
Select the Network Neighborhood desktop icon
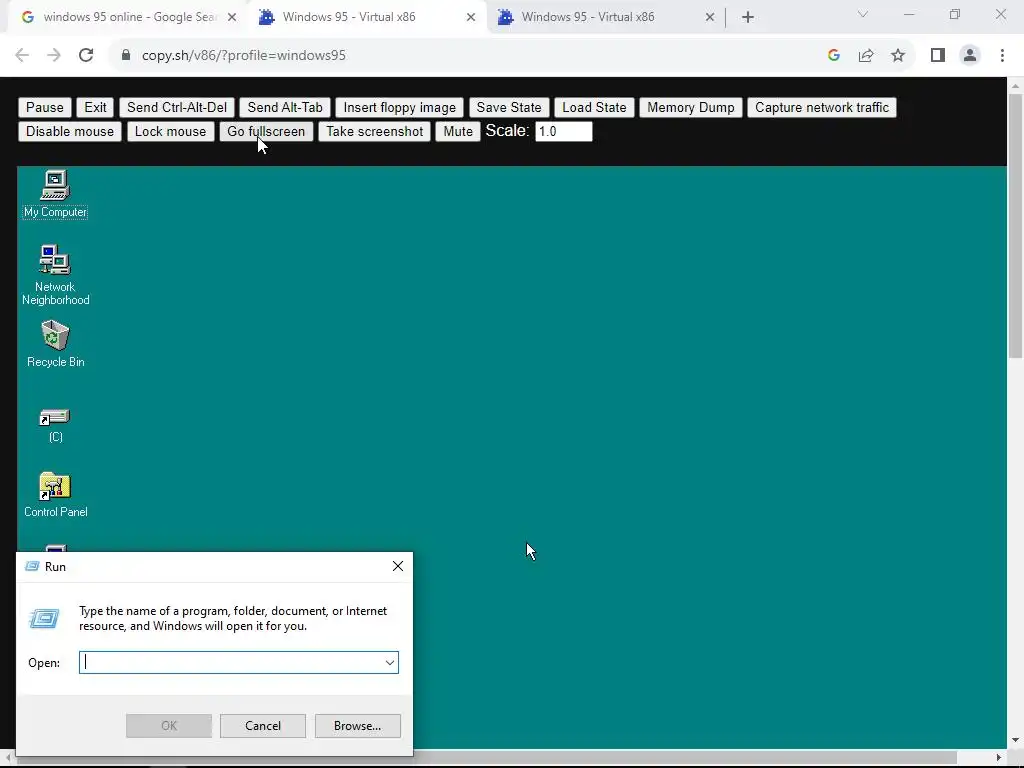click(x=55, y=275)
